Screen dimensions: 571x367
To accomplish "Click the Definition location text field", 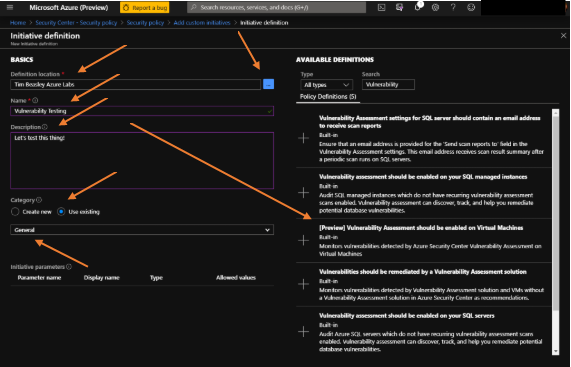I will pos(135,84).
